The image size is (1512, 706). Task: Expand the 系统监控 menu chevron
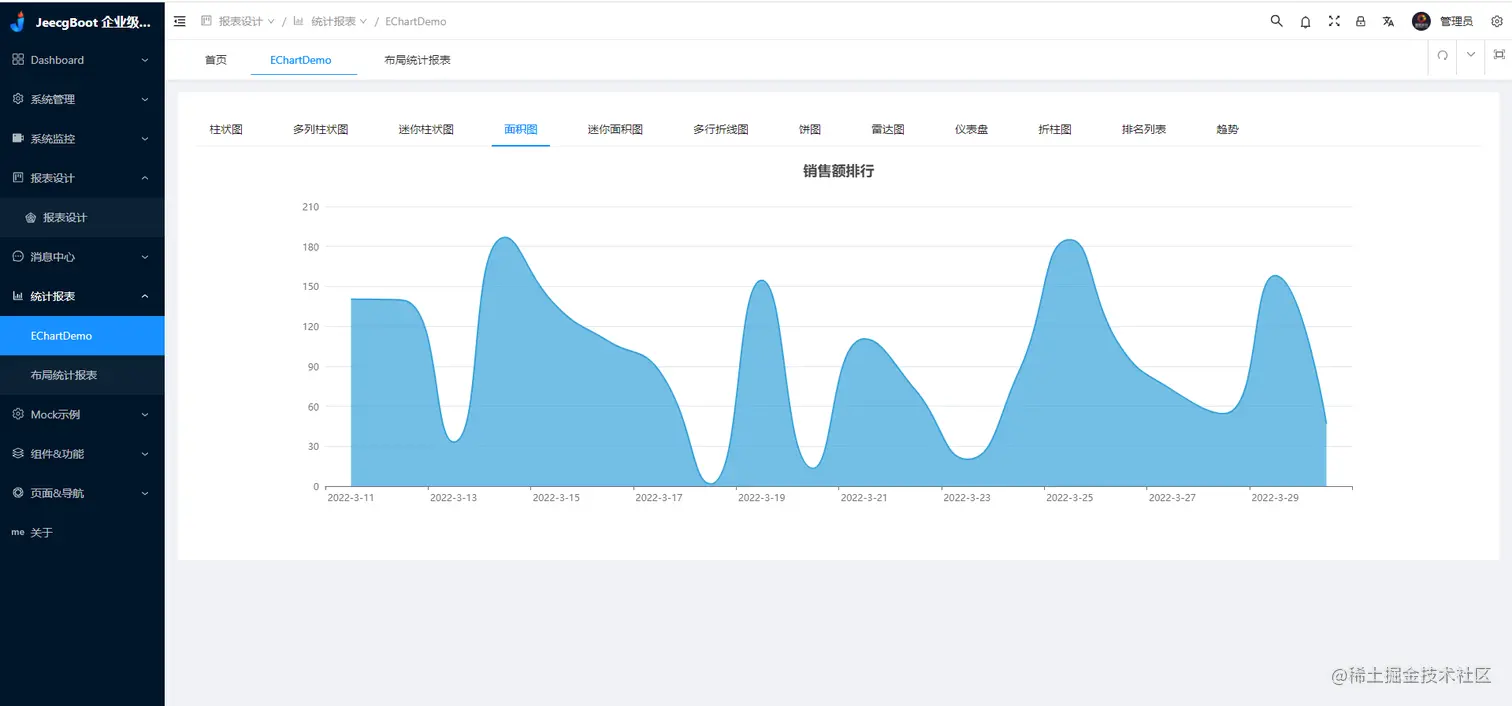coord(145,139)
